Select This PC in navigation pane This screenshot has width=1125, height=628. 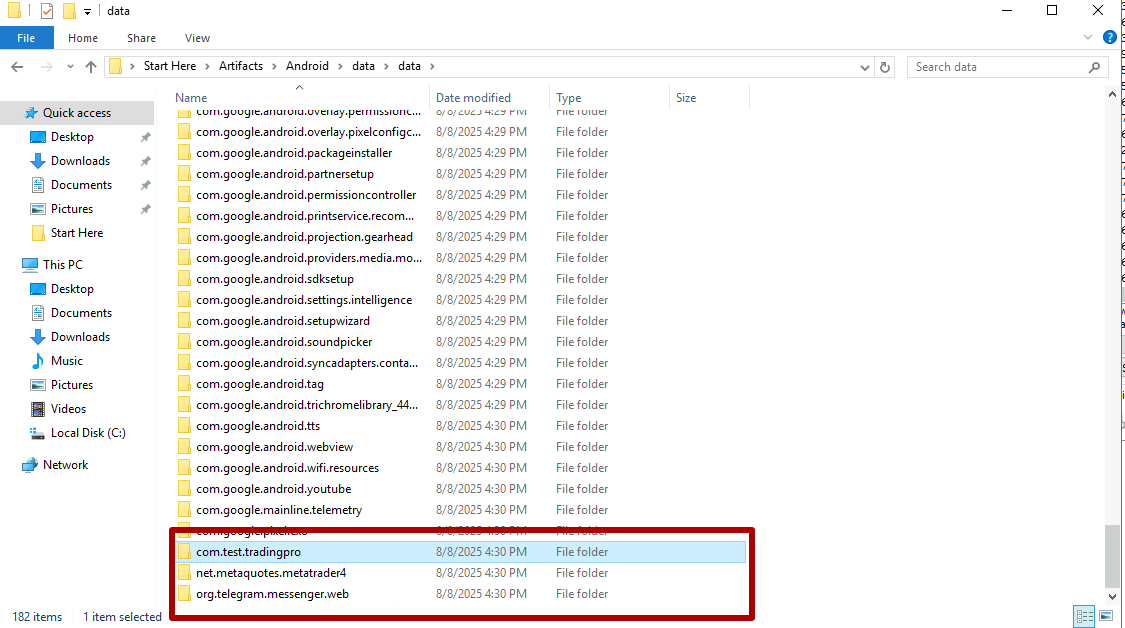[62, 264]
